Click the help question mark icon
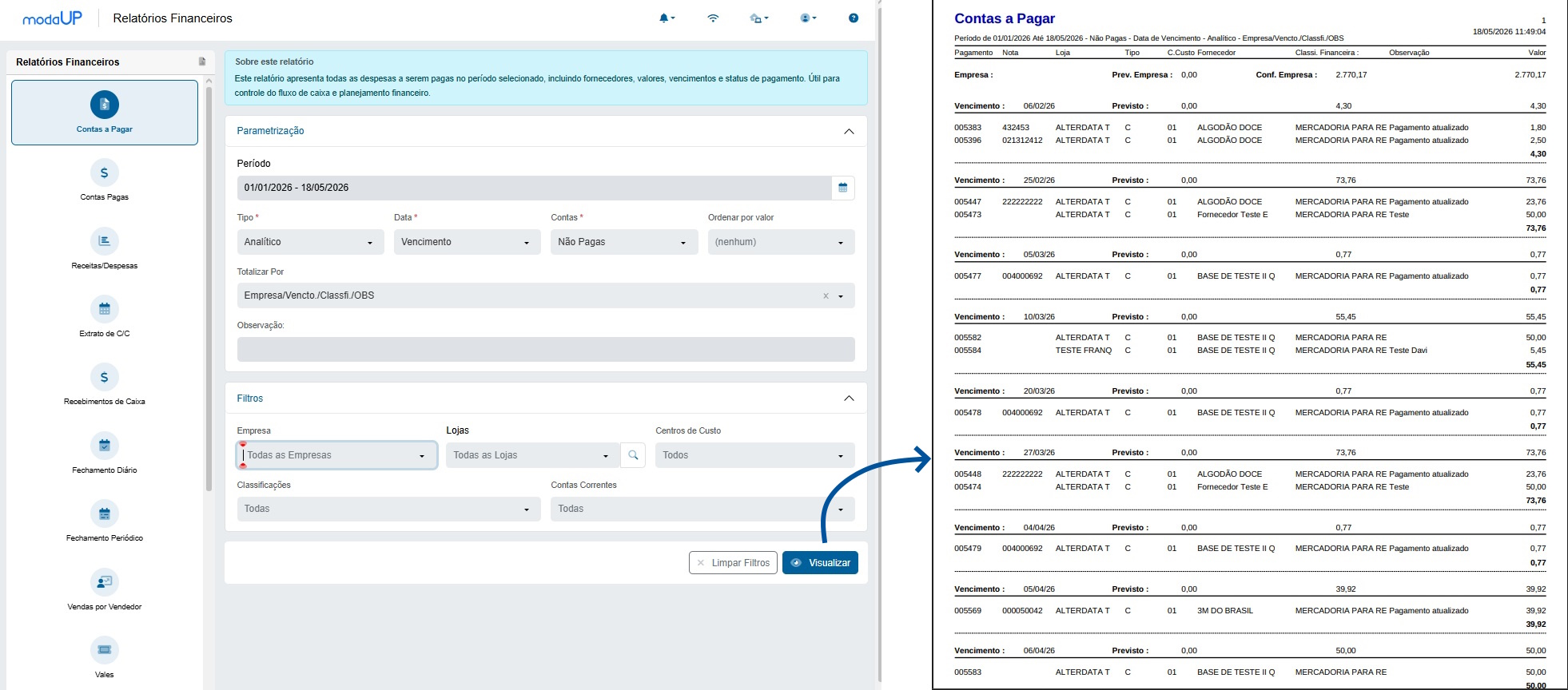Viewport: 1568px width, 690px height. point(854,18)
